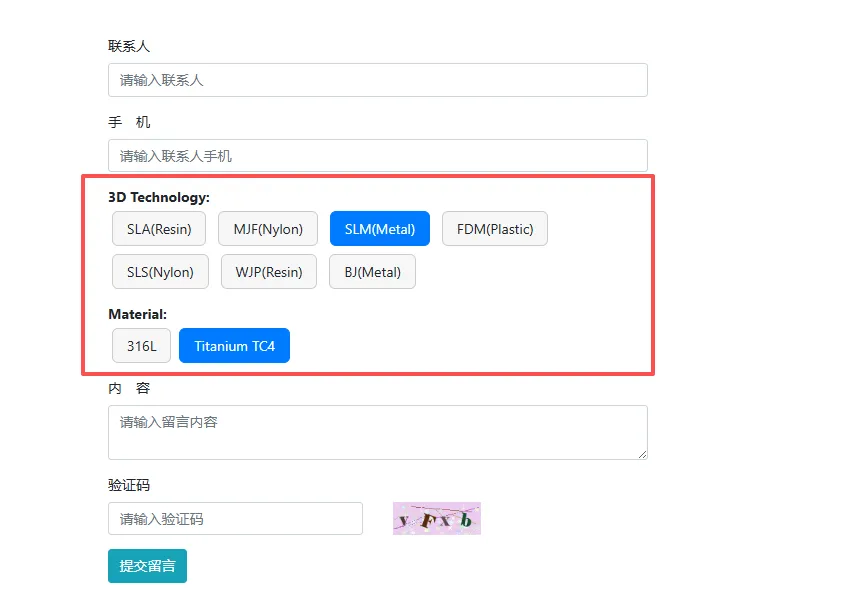Image resolution: width=861 pixels, height=606 pixels.
Task: Focus the 手机 phone number input field
Action: click(377, 156)
